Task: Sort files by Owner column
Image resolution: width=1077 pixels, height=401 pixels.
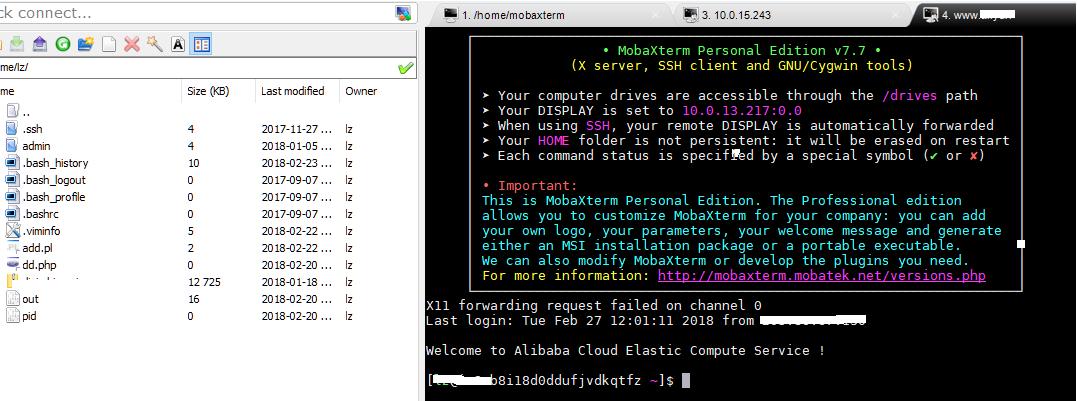Action: click(361, 91)
